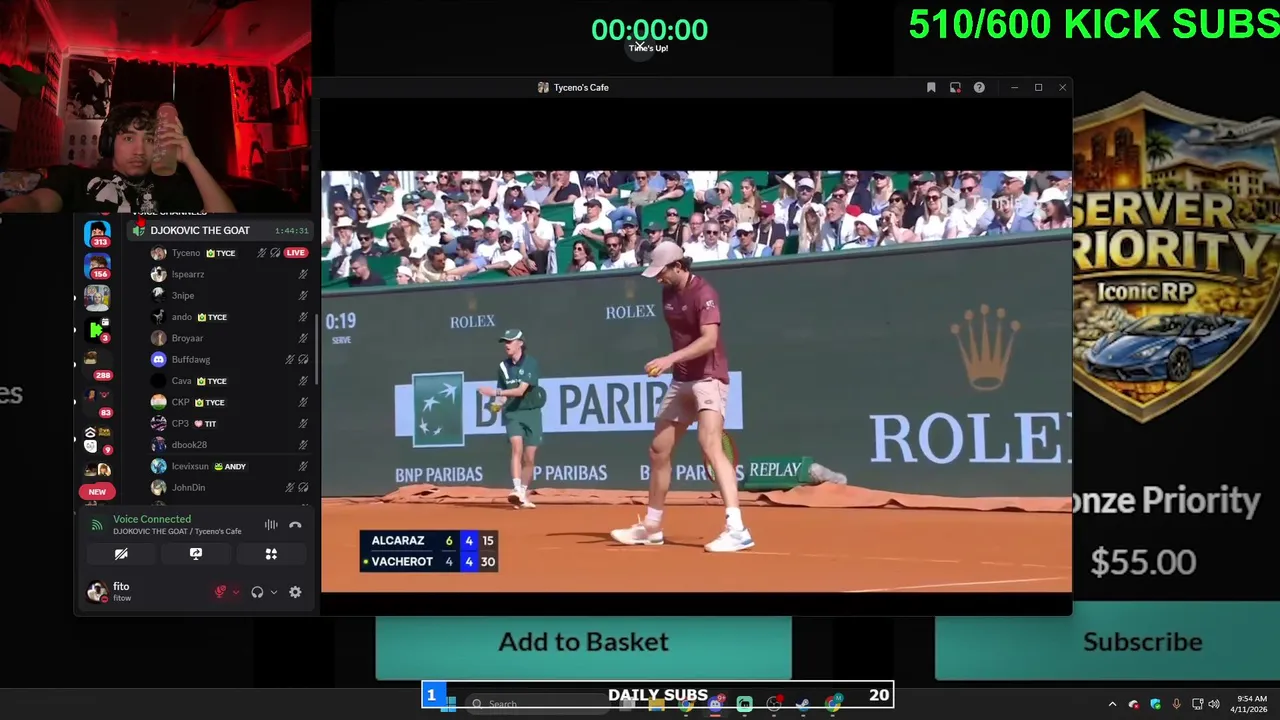Select server icon with 313 badge
The width and height of the screenshot is (1280, 720).
[x=97, y=236]
